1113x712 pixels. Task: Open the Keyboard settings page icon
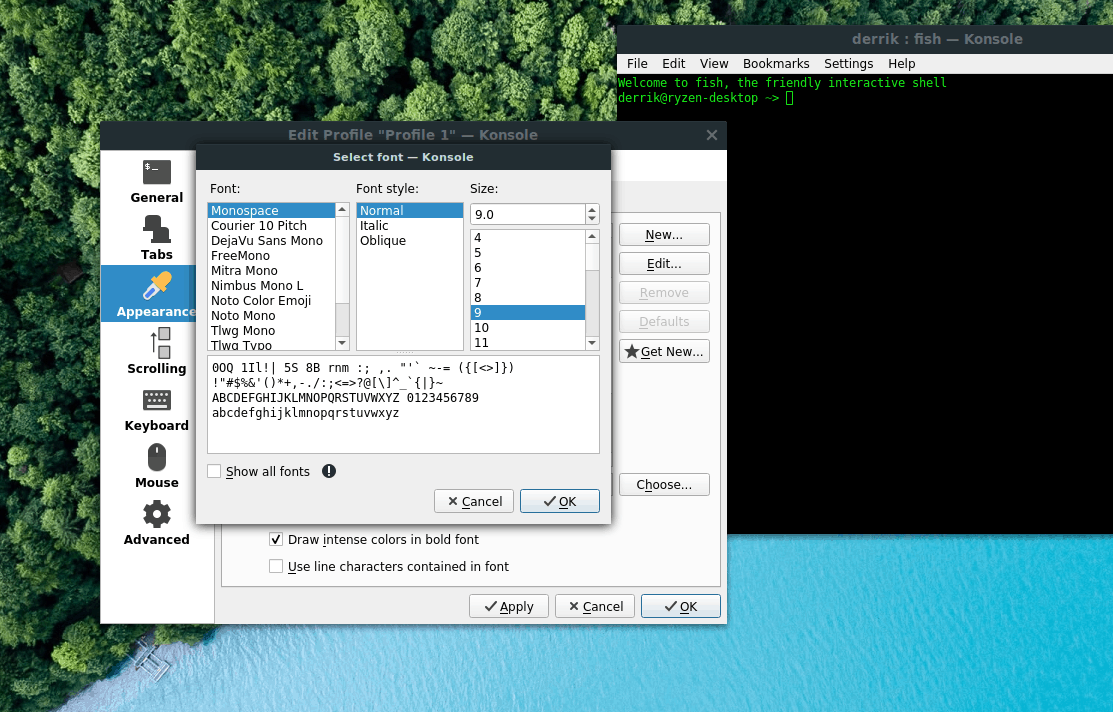tap(156, 400)
